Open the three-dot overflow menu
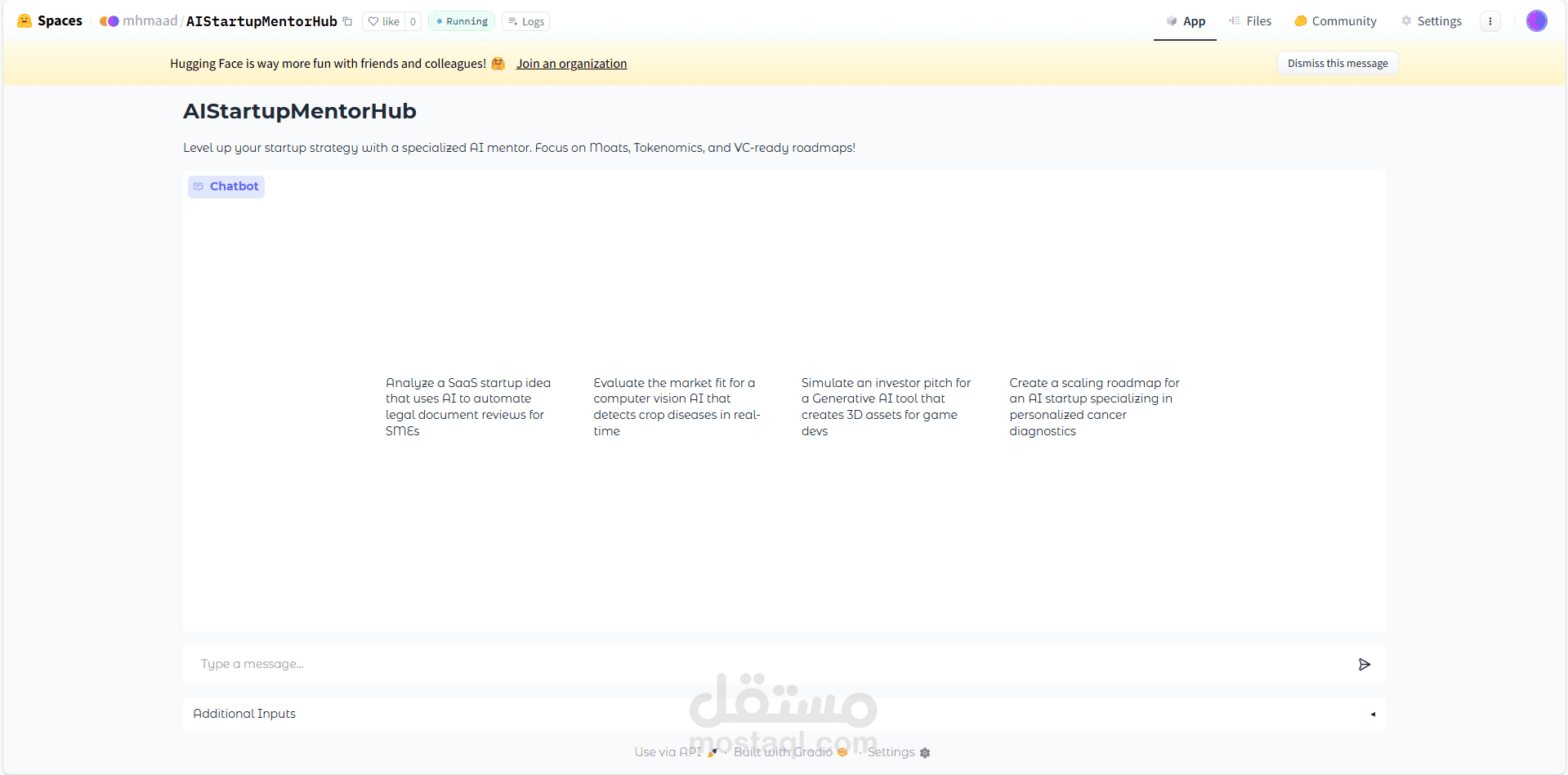Image resolution: width=1568 pixels, height=775 pixels. (1491, 20)
